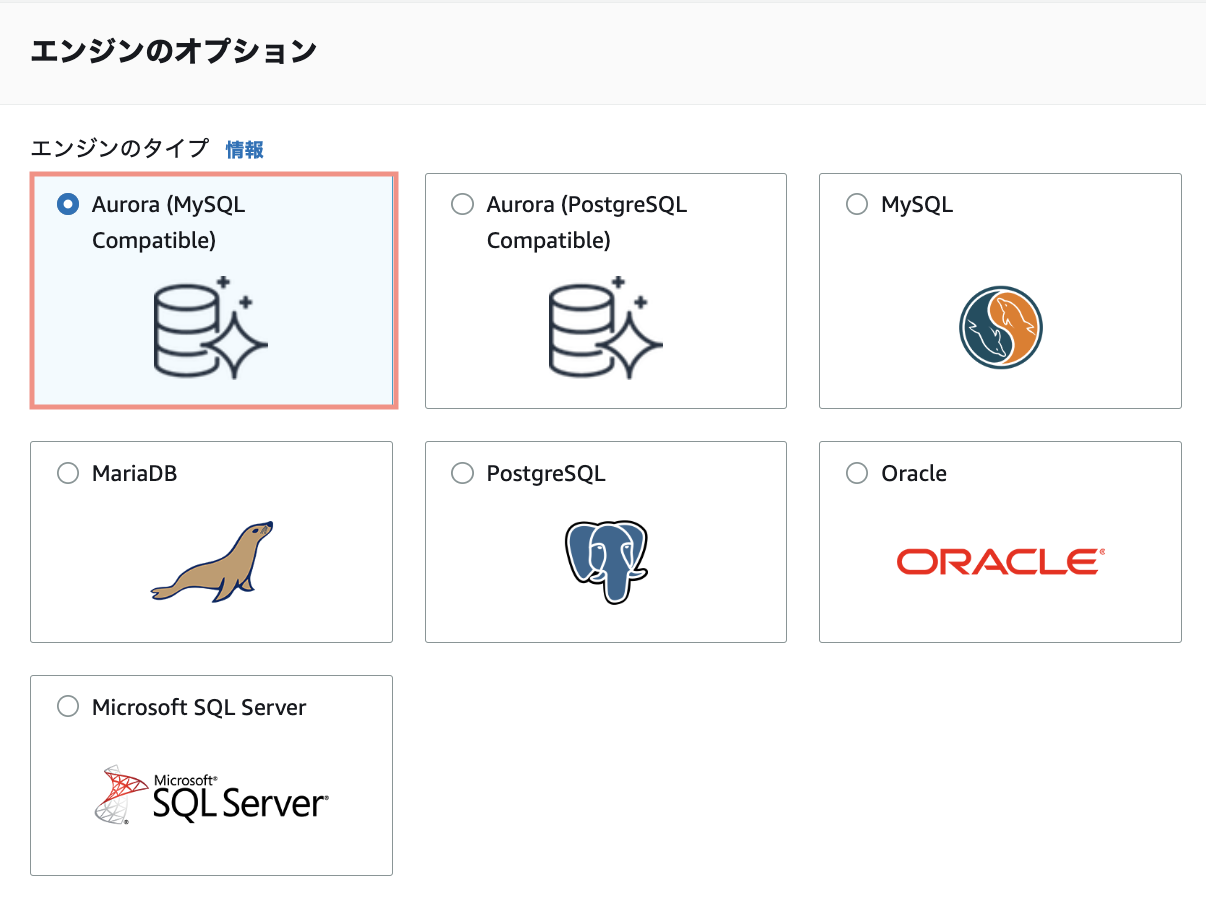Select the Microsoft SQL Server radio button

tap(68, 707)
